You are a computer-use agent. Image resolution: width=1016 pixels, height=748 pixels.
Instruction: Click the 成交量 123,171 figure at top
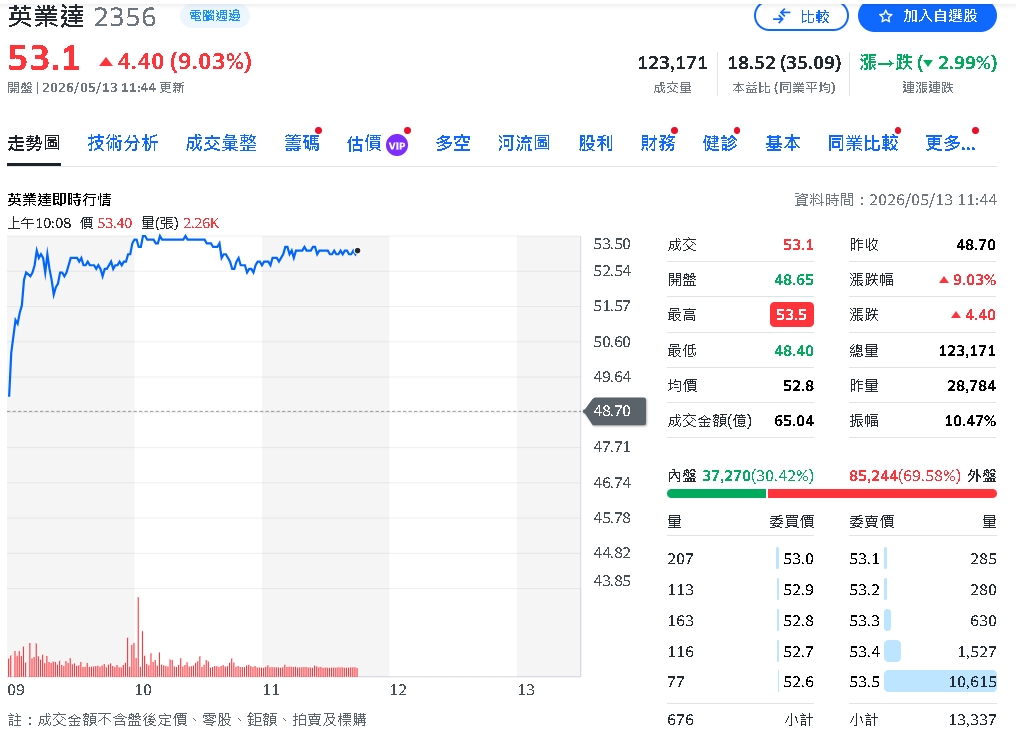[x=672, y=63]
